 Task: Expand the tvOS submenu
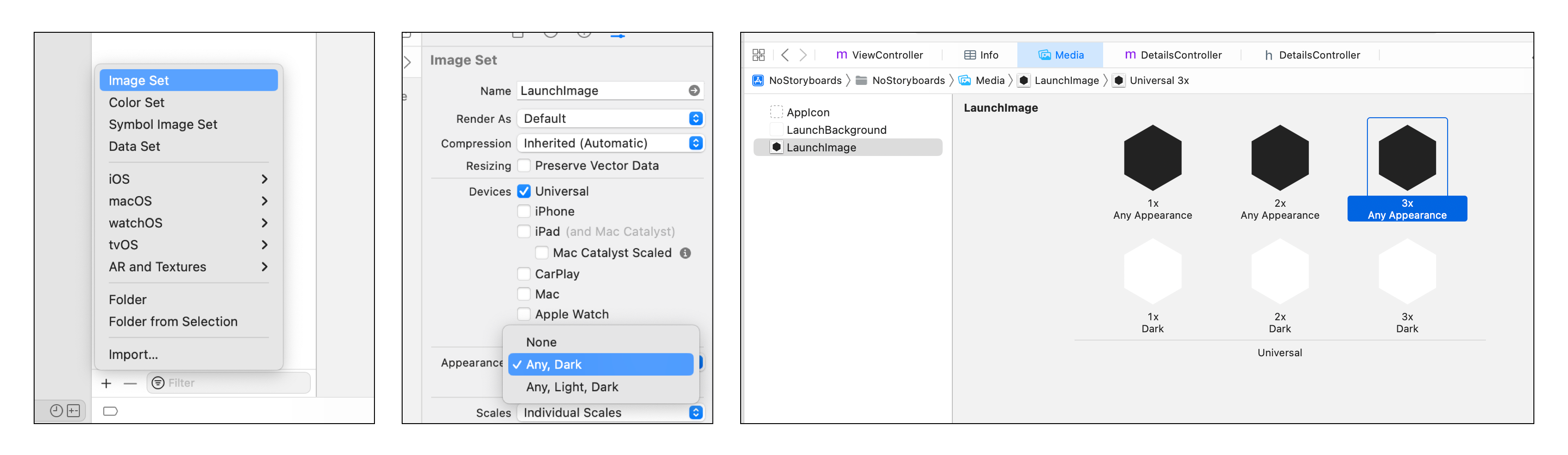189,245
